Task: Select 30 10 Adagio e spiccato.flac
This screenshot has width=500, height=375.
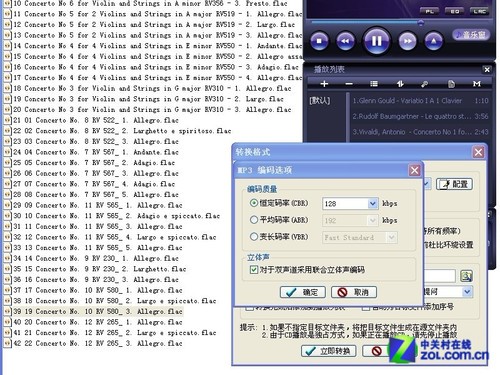Action: click(x=117, y=216)
